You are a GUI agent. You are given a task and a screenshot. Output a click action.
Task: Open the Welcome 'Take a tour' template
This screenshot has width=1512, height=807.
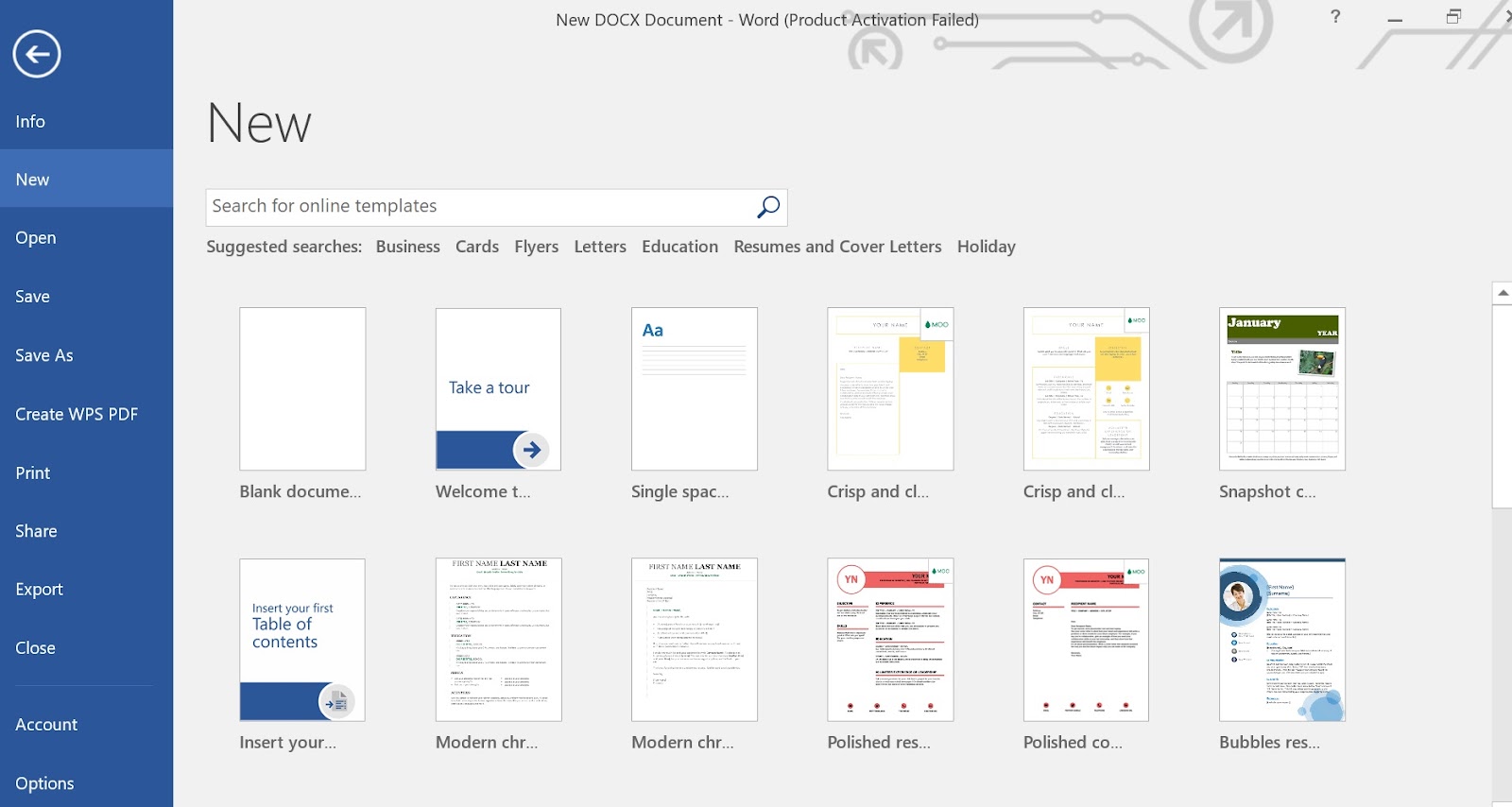498,388
